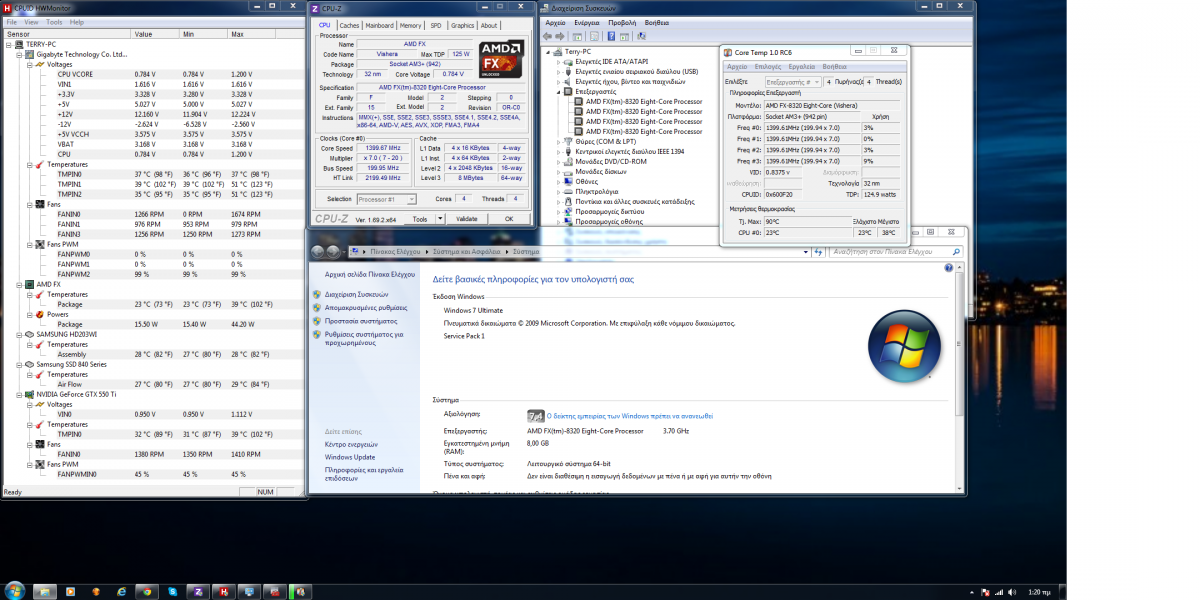
Task: Click the Επεξεργαστές category chip icon
Action: pos(568,92)
